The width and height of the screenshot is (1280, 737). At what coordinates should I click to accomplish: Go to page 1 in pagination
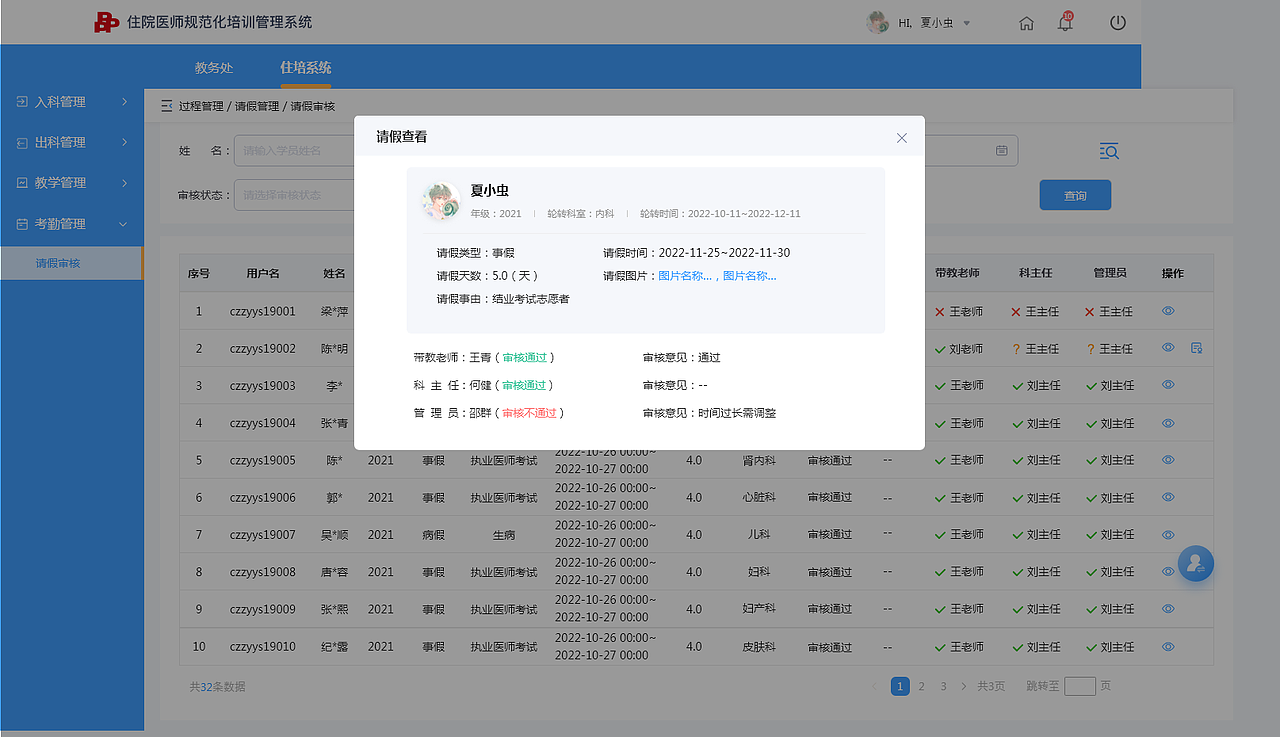pos(900,686)
